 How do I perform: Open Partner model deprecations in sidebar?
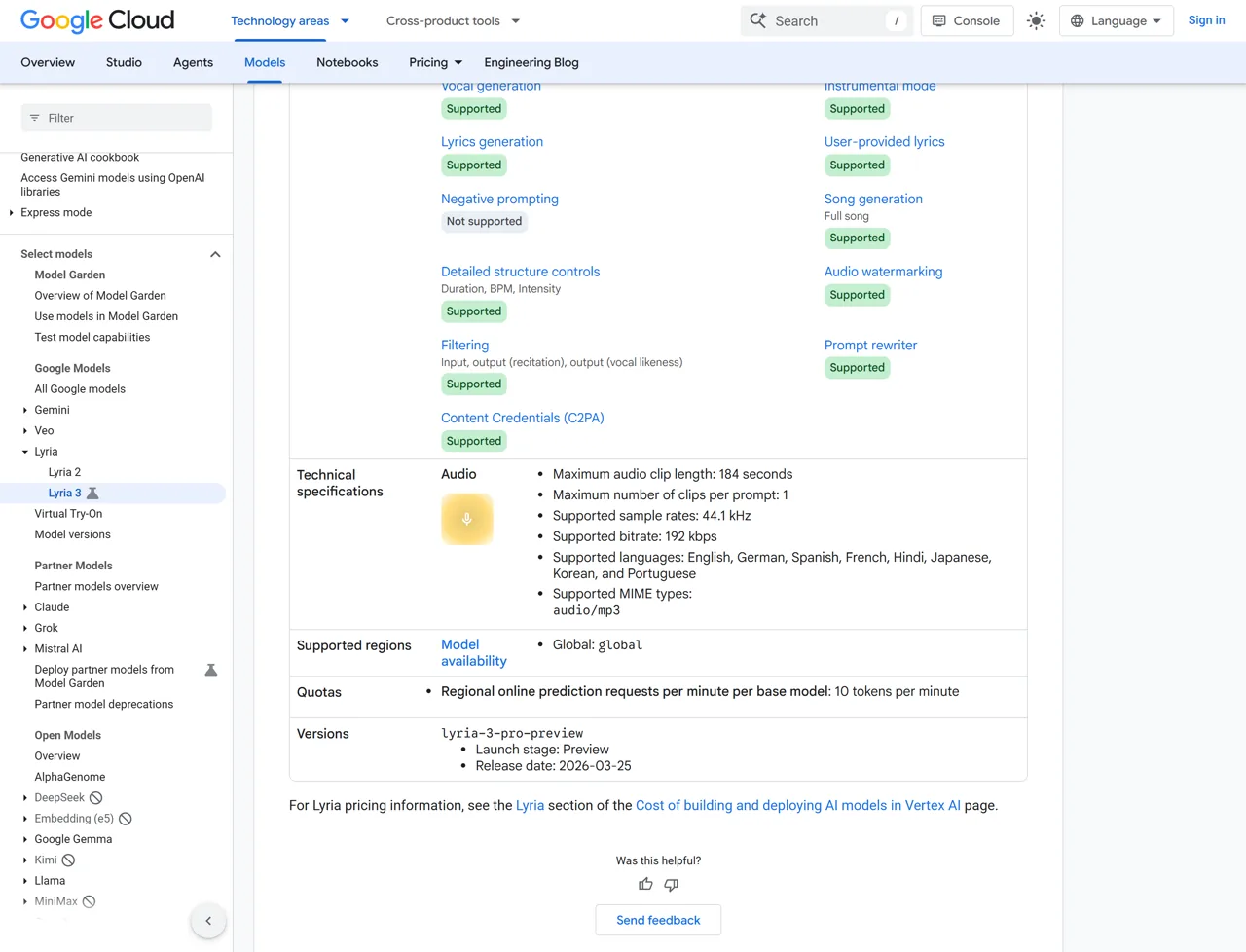pyautogui.click(x=104, y=705)
